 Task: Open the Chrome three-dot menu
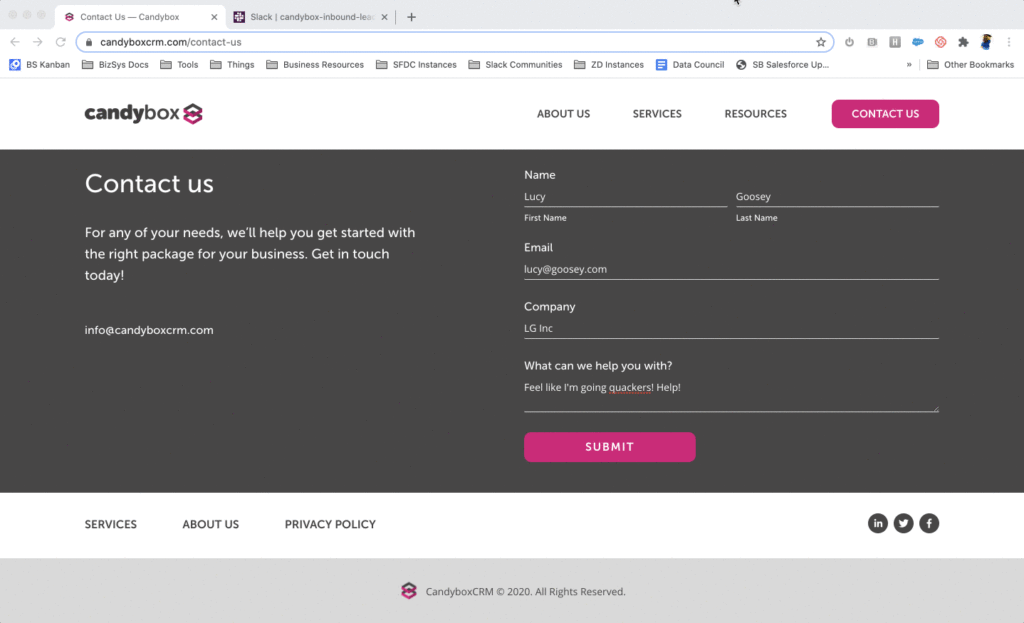(1009, 42)
